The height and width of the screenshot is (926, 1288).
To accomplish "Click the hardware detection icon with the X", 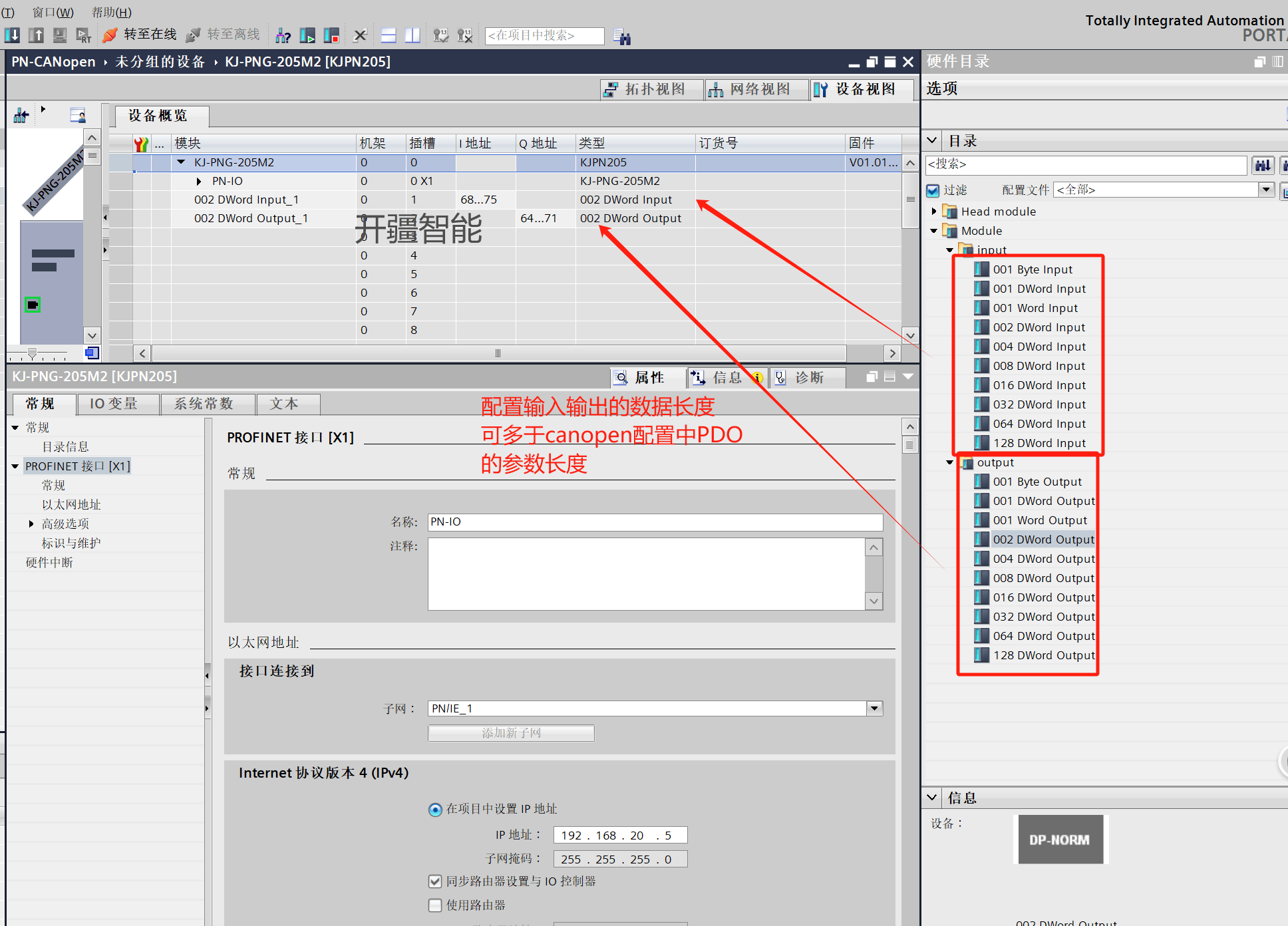I will pyautogui.click(x=465, y=35).
